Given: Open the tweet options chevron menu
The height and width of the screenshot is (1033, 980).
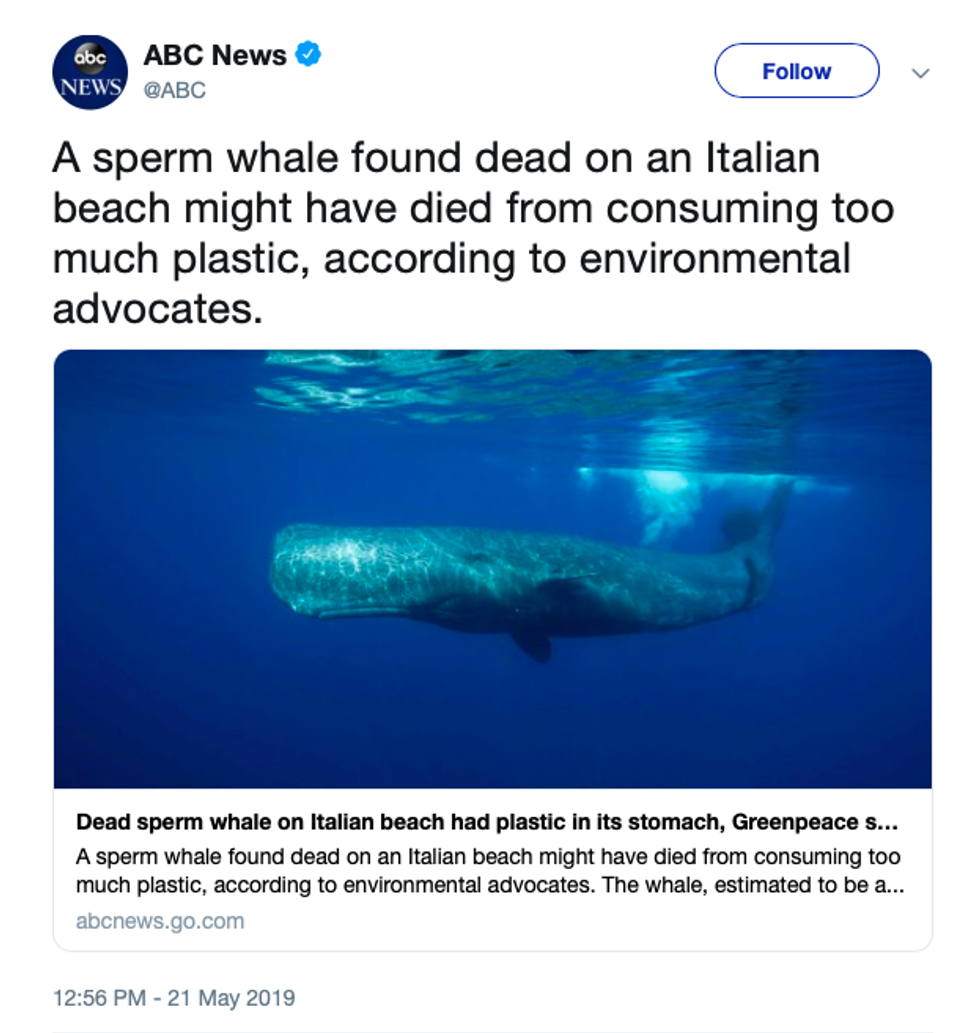Looking at the screenshot, I should click(x=921, y=73).
